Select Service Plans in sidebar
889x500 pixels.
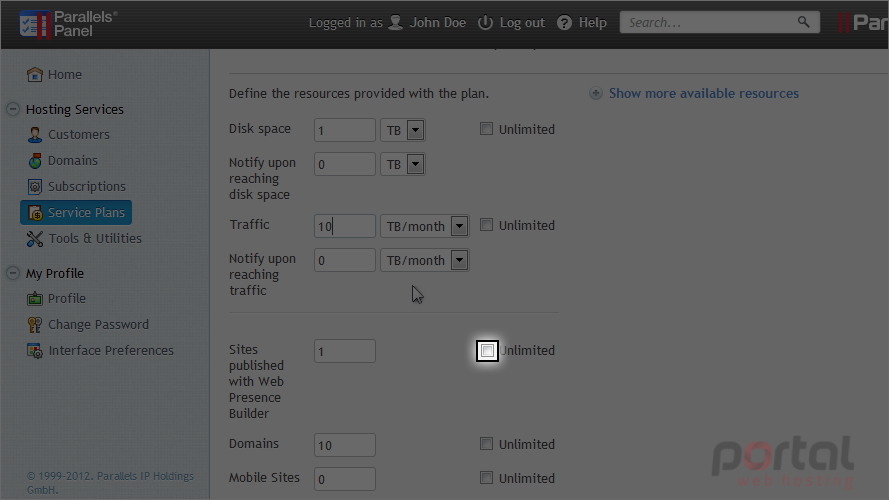[76, 213]
